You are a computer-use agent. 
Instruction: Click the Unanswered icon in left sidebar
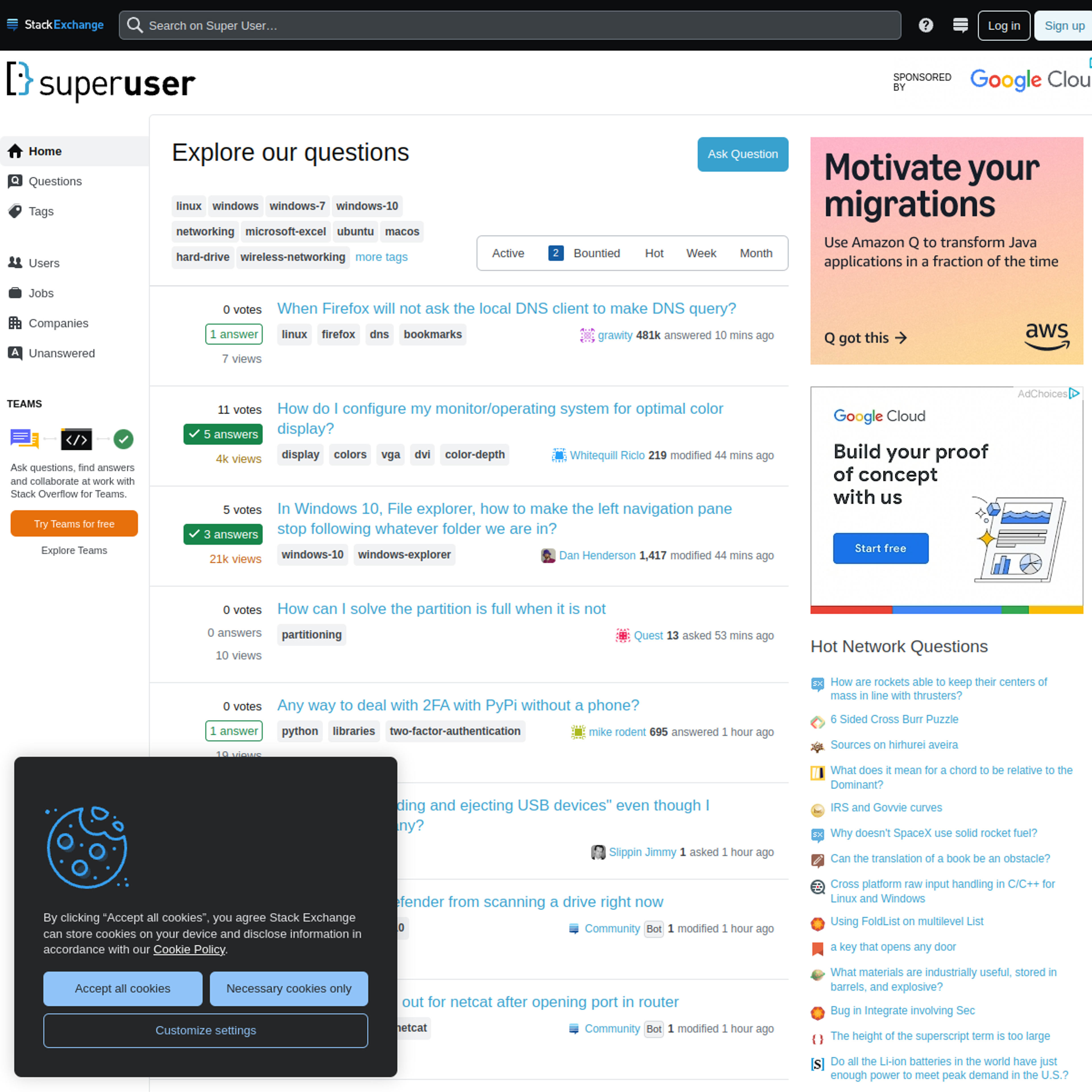point(16,353)
